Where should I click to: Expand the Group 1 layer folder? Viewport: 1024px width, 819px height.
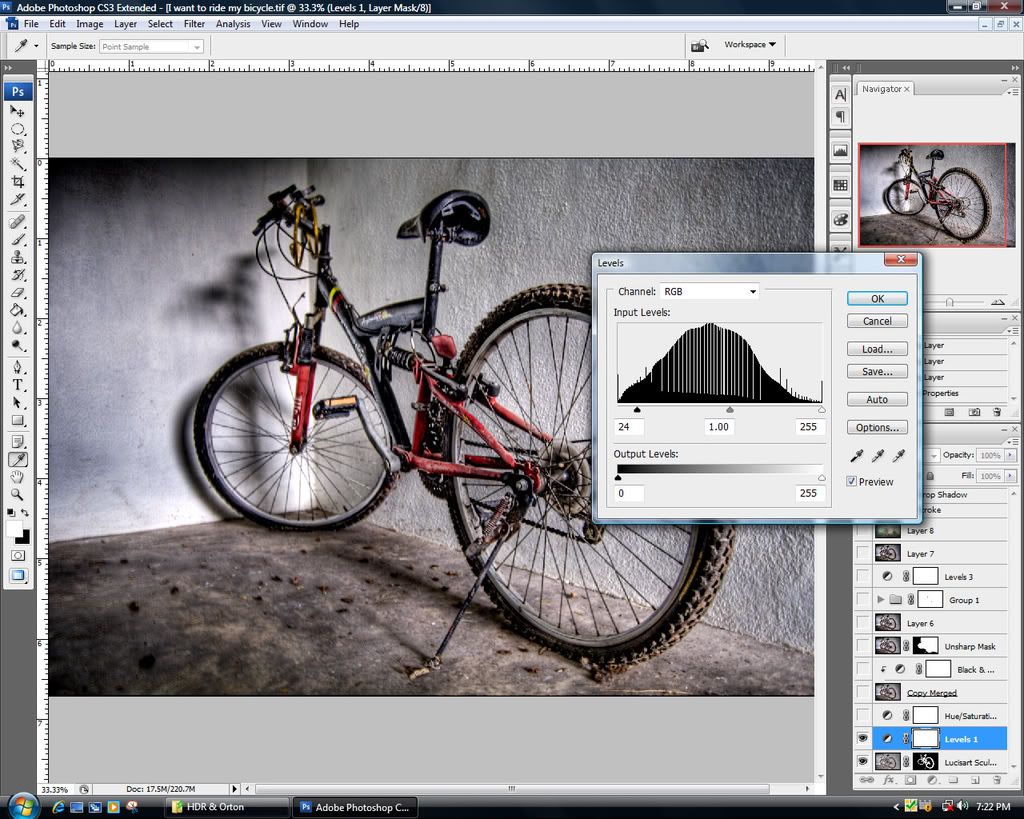[x=880, y=600]
